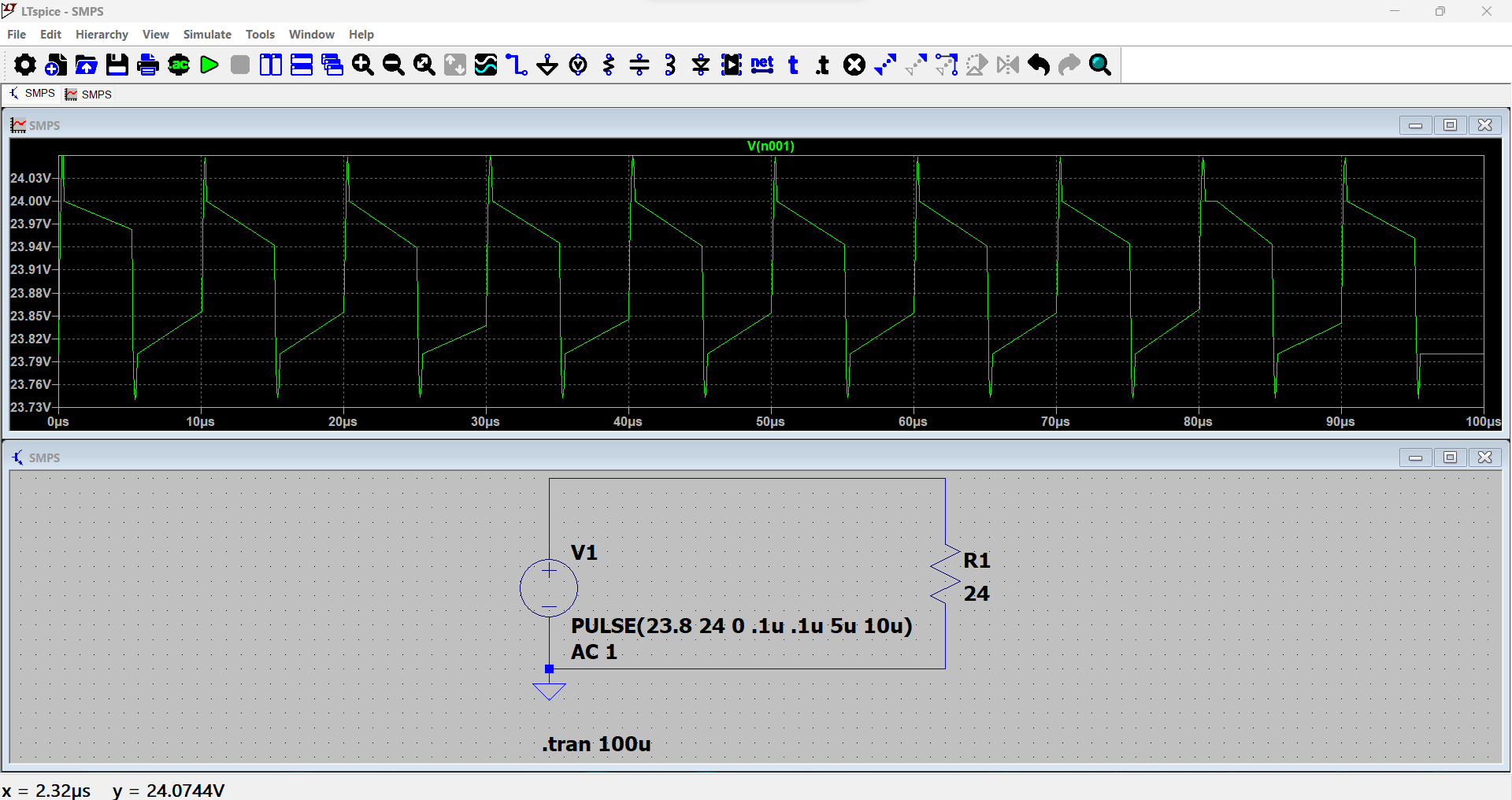Click the V1 component label
This screenshot has height=800, width=1512.
click(584, 553)
